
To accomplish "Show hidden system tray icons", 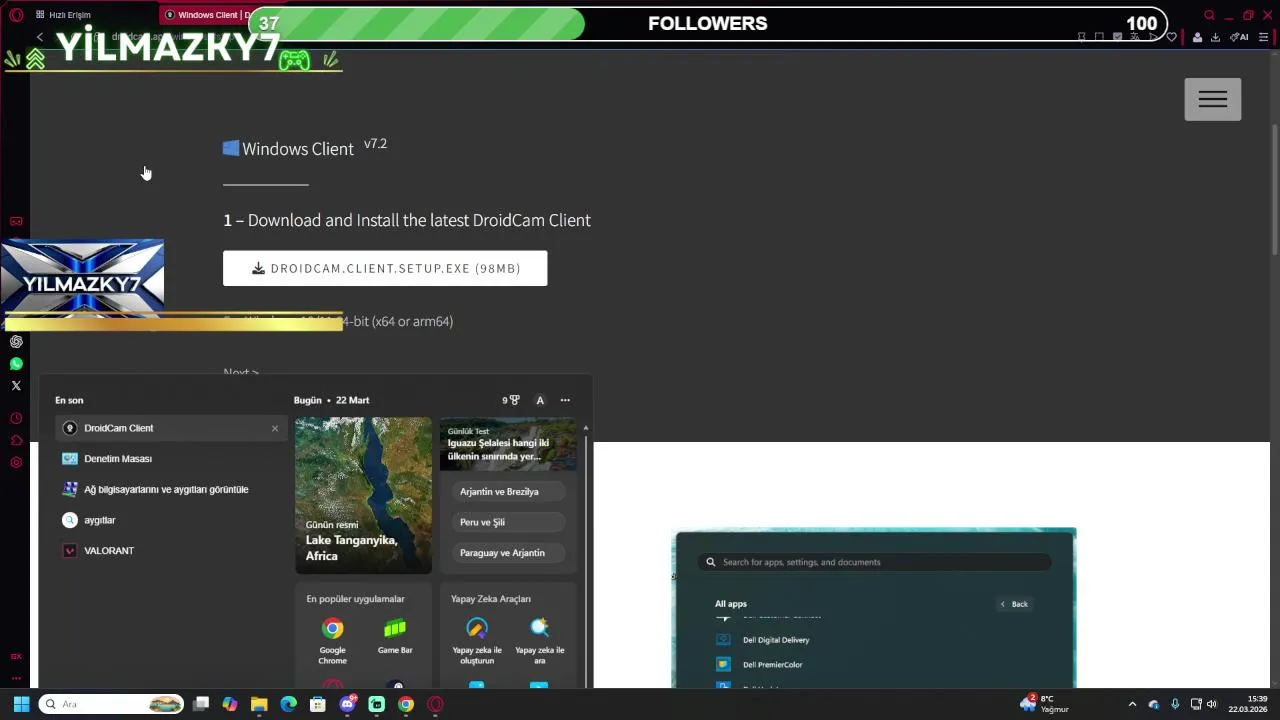I will (x=1132, y=704).
